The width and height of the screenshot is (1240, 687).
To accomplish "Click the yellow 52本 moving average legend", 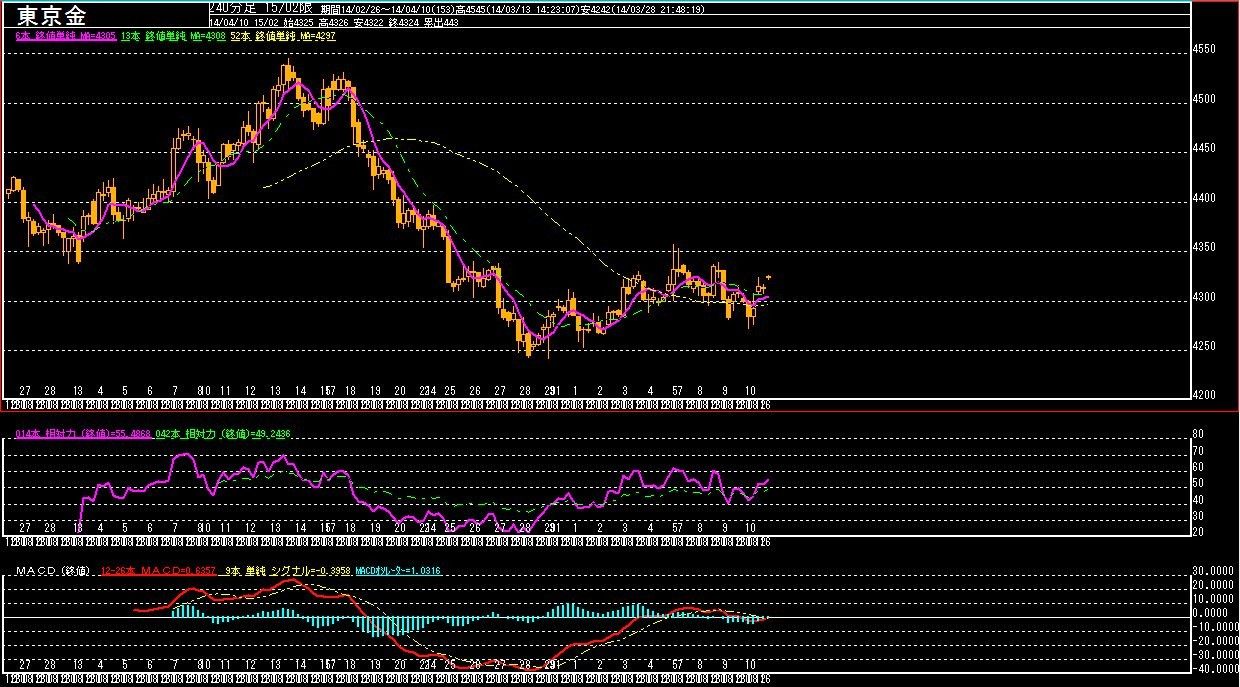I will pyautogui.click(x=283, y=36).
